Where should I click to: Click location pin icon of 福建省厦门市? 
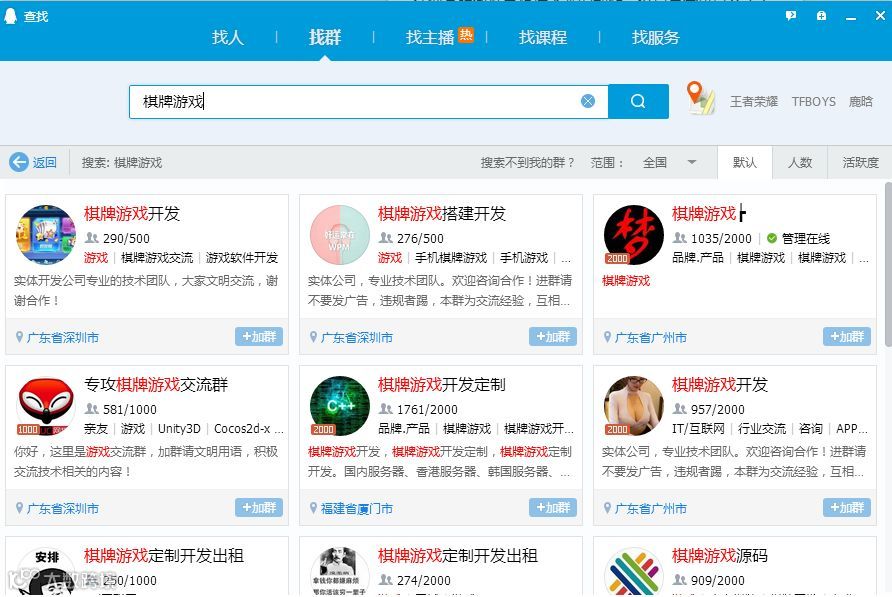point(313,508)
